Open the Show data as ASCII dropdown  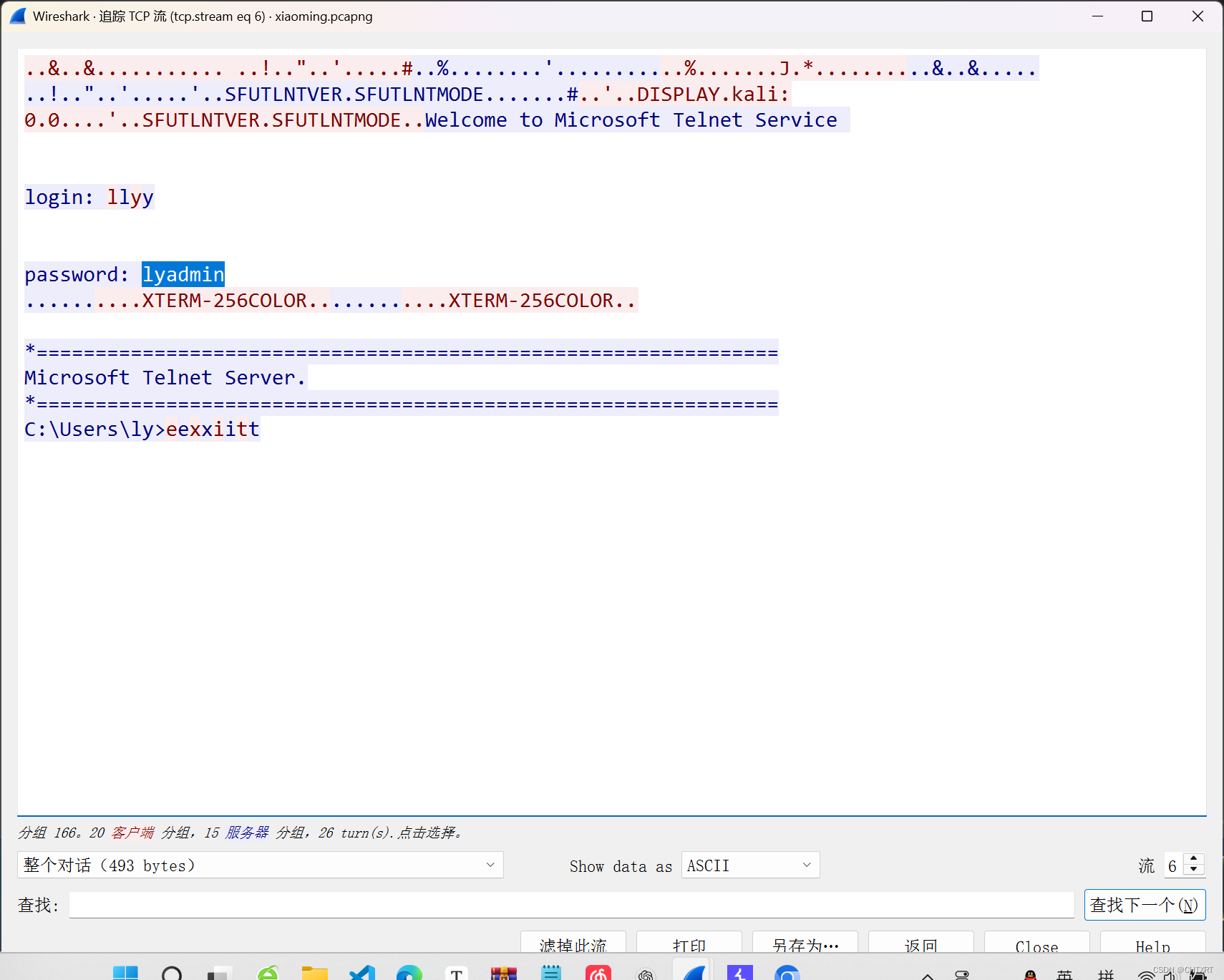(750, 865)
